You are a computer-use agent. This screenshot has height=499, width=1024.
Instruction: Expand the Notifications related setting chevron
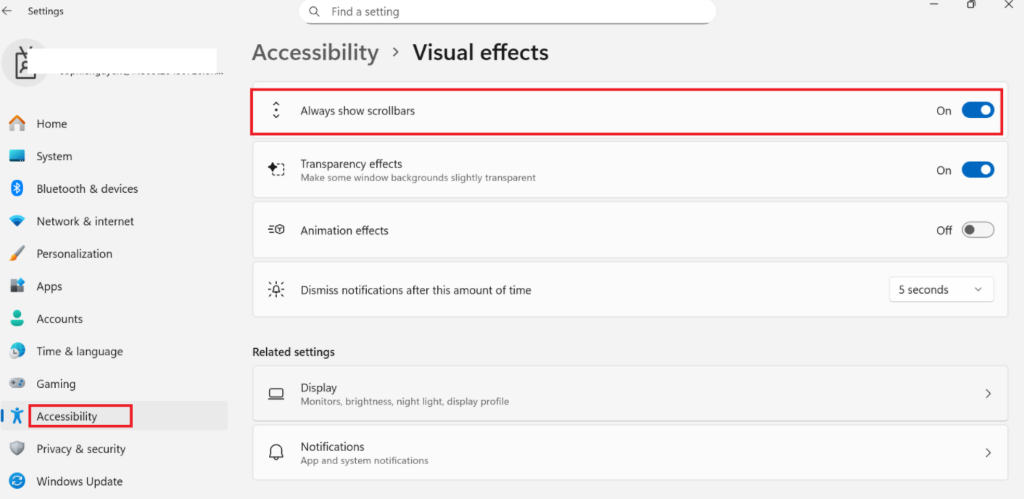click(988, 453)
